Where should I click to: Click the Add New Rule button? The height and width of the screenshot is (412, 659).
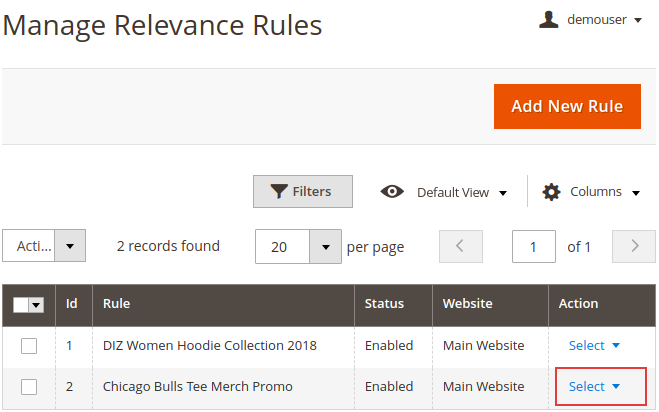pyautogui.click(x=566, y=106)
